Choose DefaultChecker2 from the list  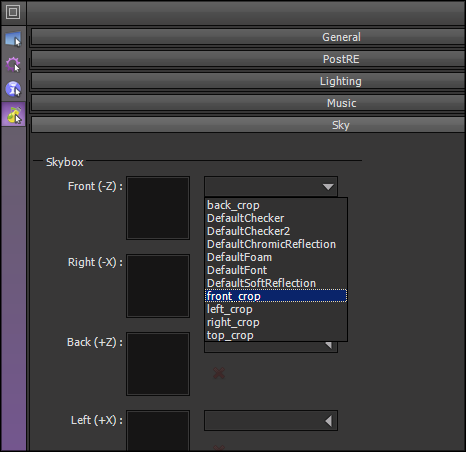[276, 231]
